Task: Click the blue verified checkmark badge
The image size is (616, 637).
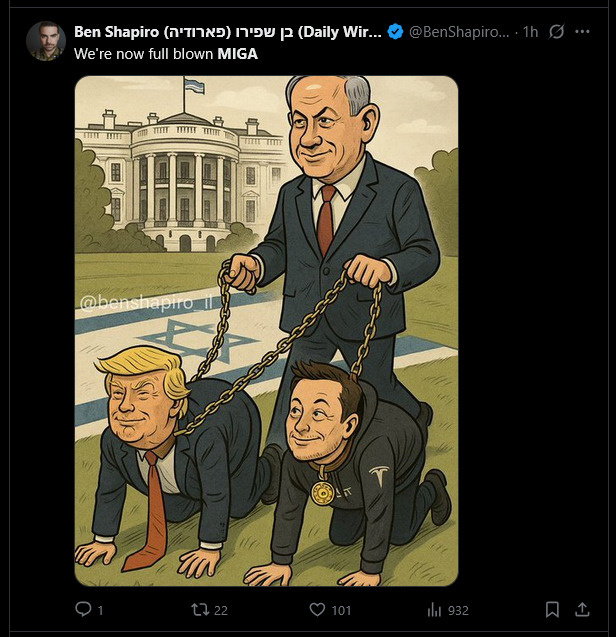Action: (x=395, y=32)
